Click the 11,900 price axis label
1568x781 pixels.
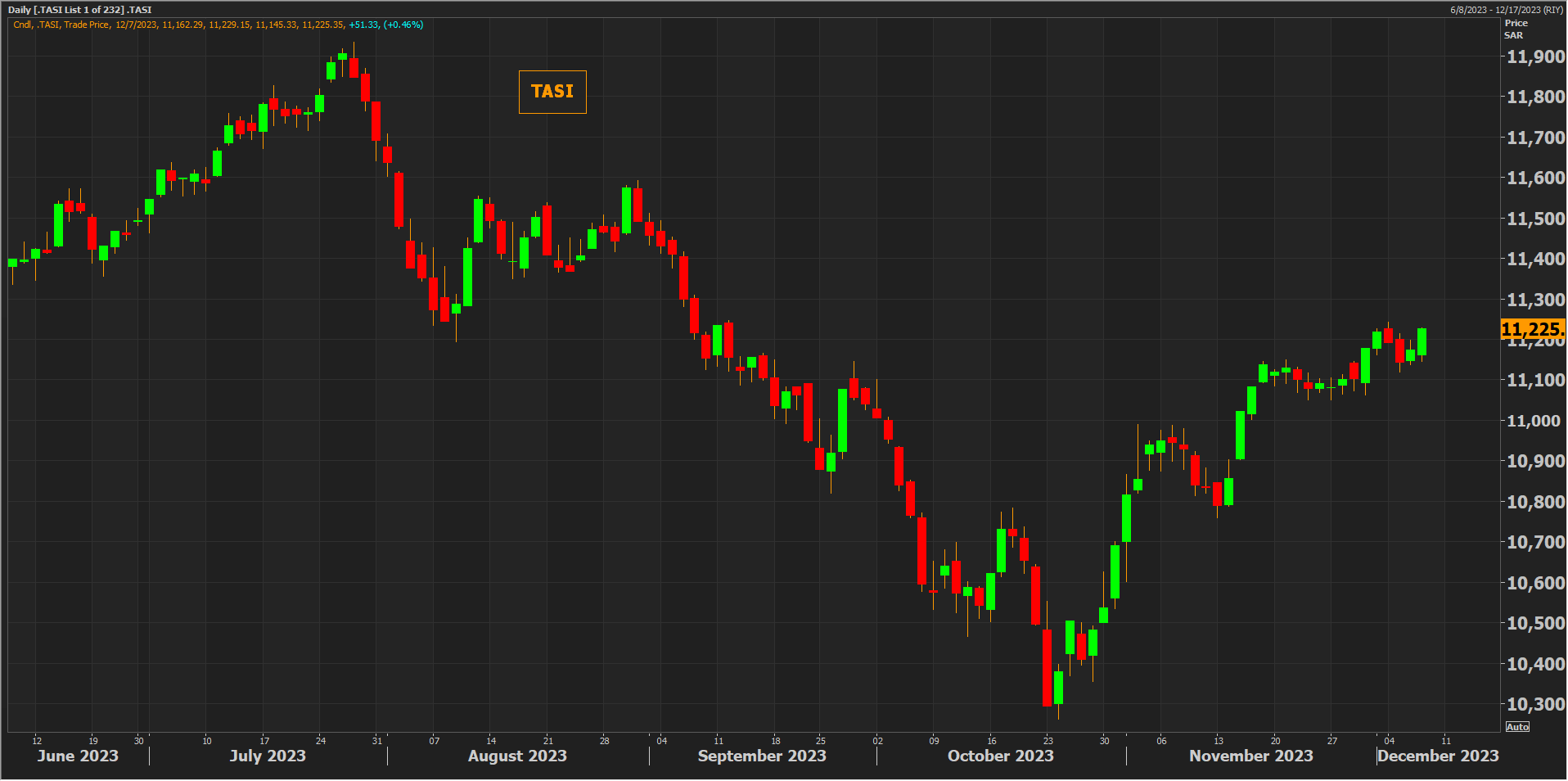(x=1535, y=56)
